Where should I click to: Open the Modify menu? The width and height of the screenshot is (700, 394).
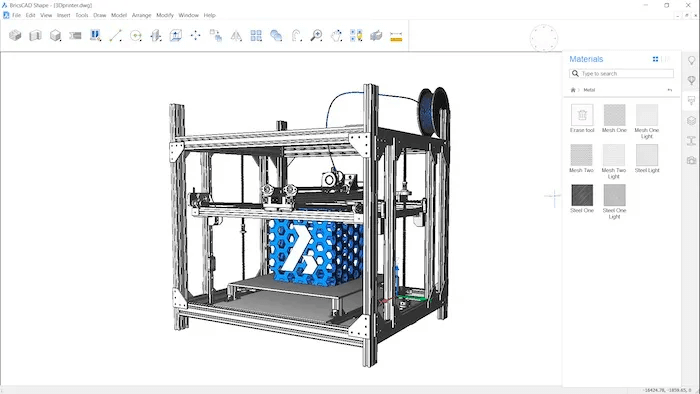pos(165,15)
